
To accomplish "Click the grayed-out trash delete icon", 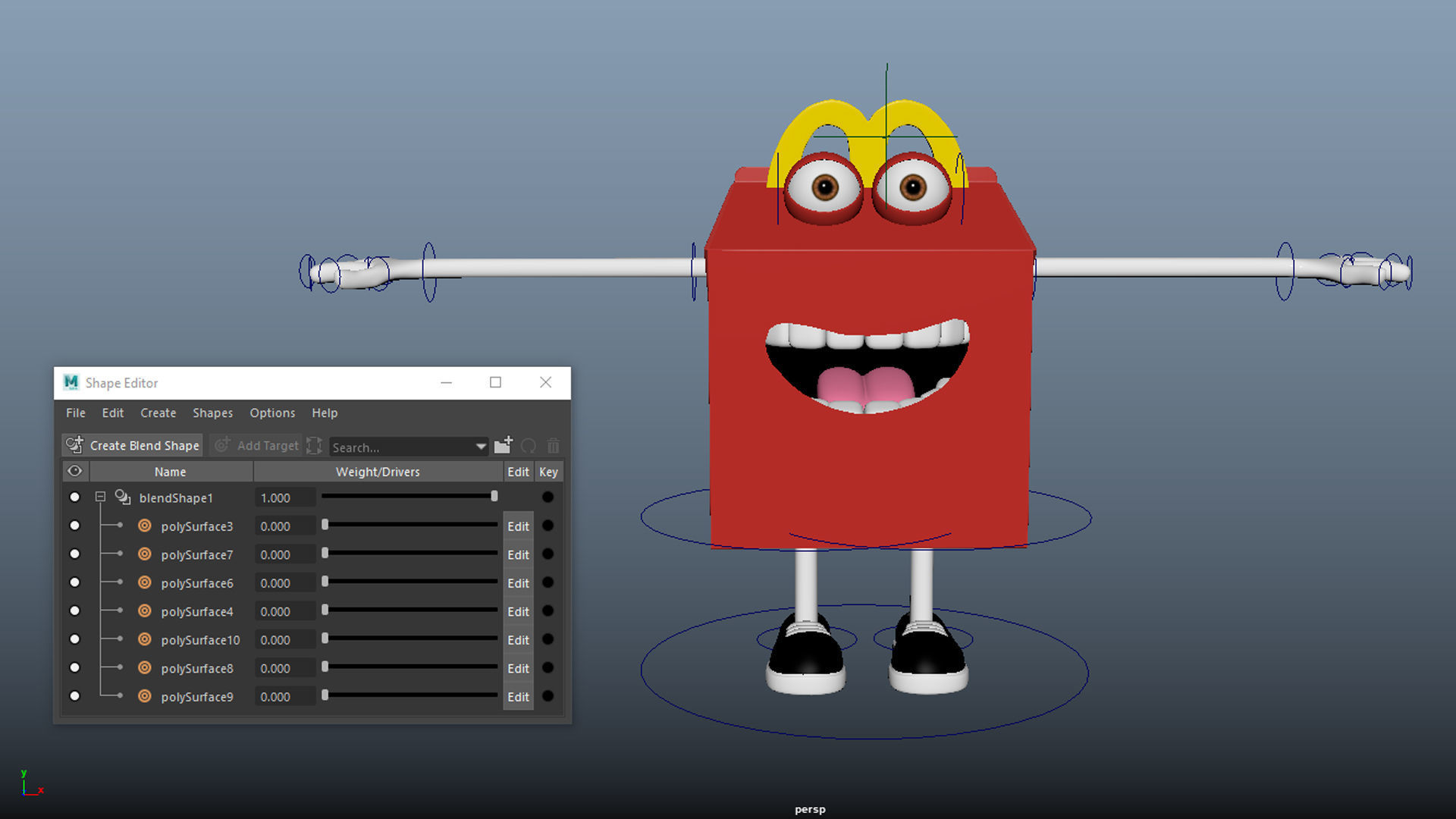I will (554, 446).
